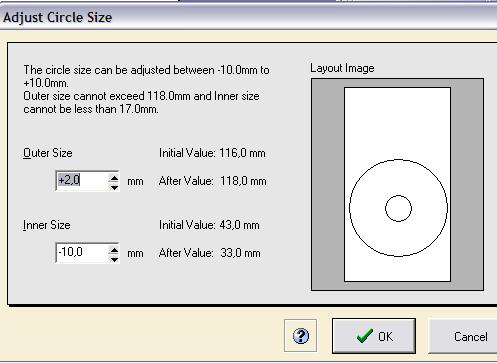This screenshot has height=363, width=497.
Task: Click the Outer Size value field
Action: pos(82,181)
